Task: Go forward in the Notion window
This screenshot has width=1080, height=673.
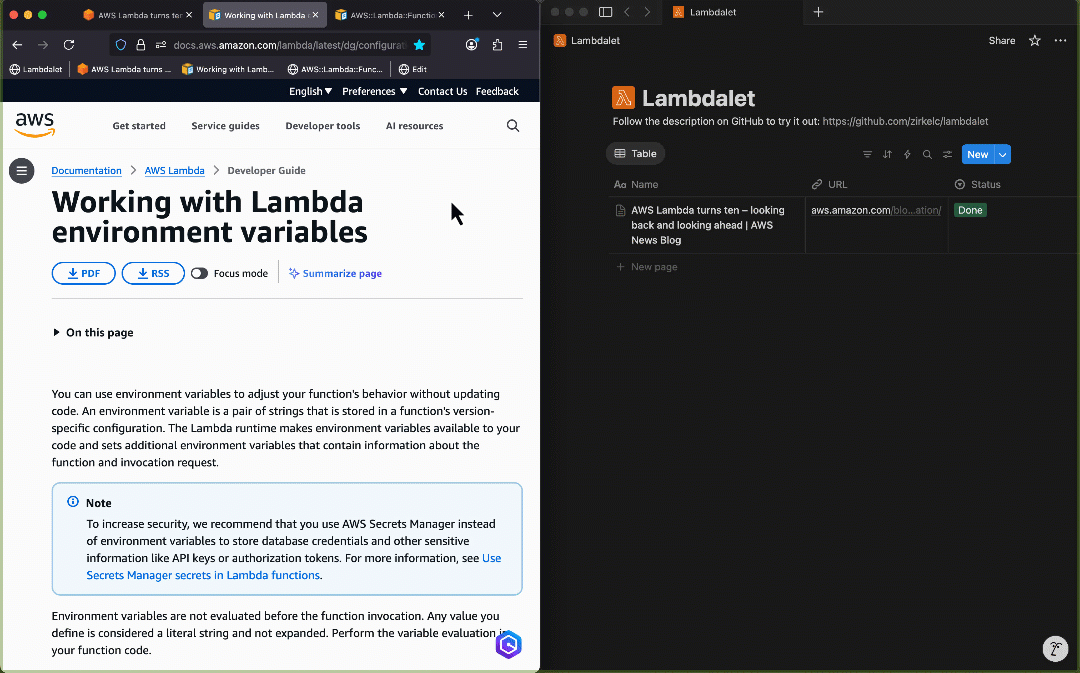Action: (x=647, y=12)
